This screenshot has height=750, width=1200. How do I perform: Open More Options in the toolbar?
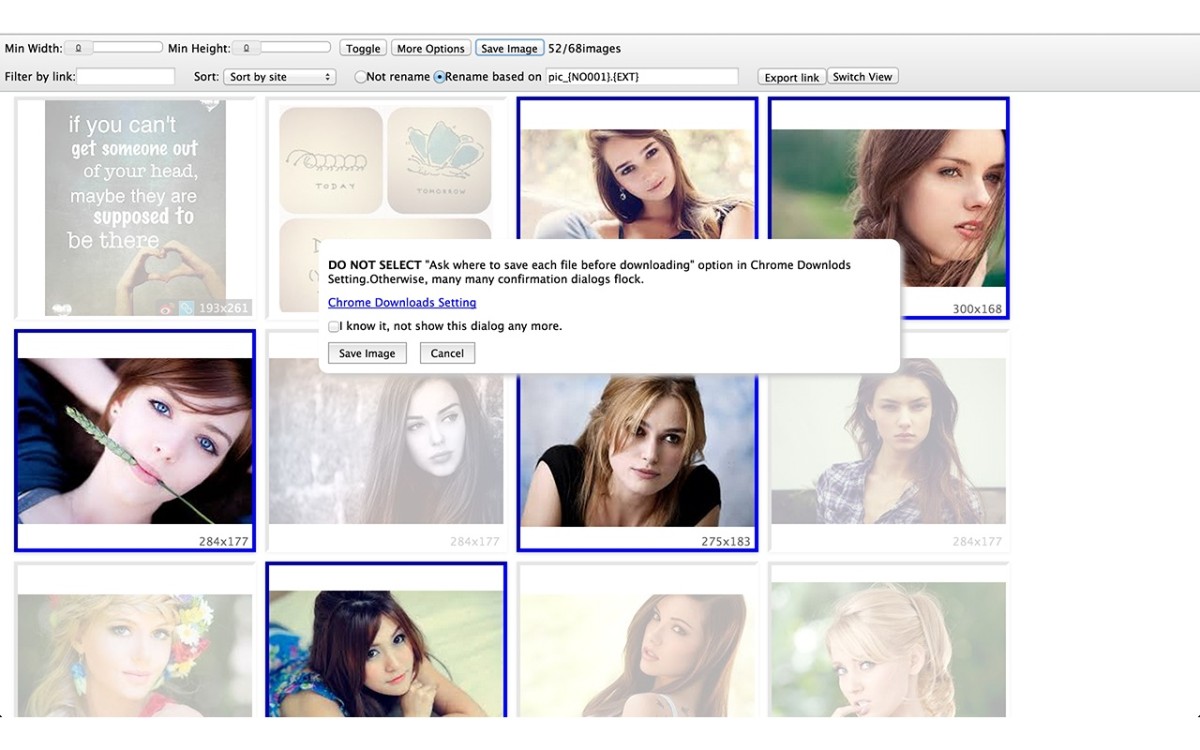coord(430,48)
